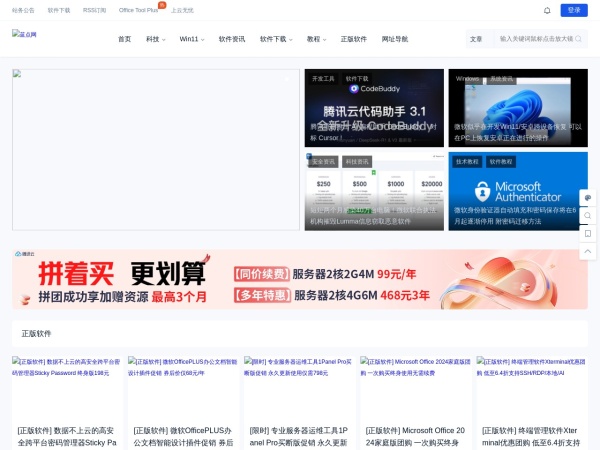Expand the Win11 menu dropdown
The width and height of the screenshot is (600, 450).
192,39
